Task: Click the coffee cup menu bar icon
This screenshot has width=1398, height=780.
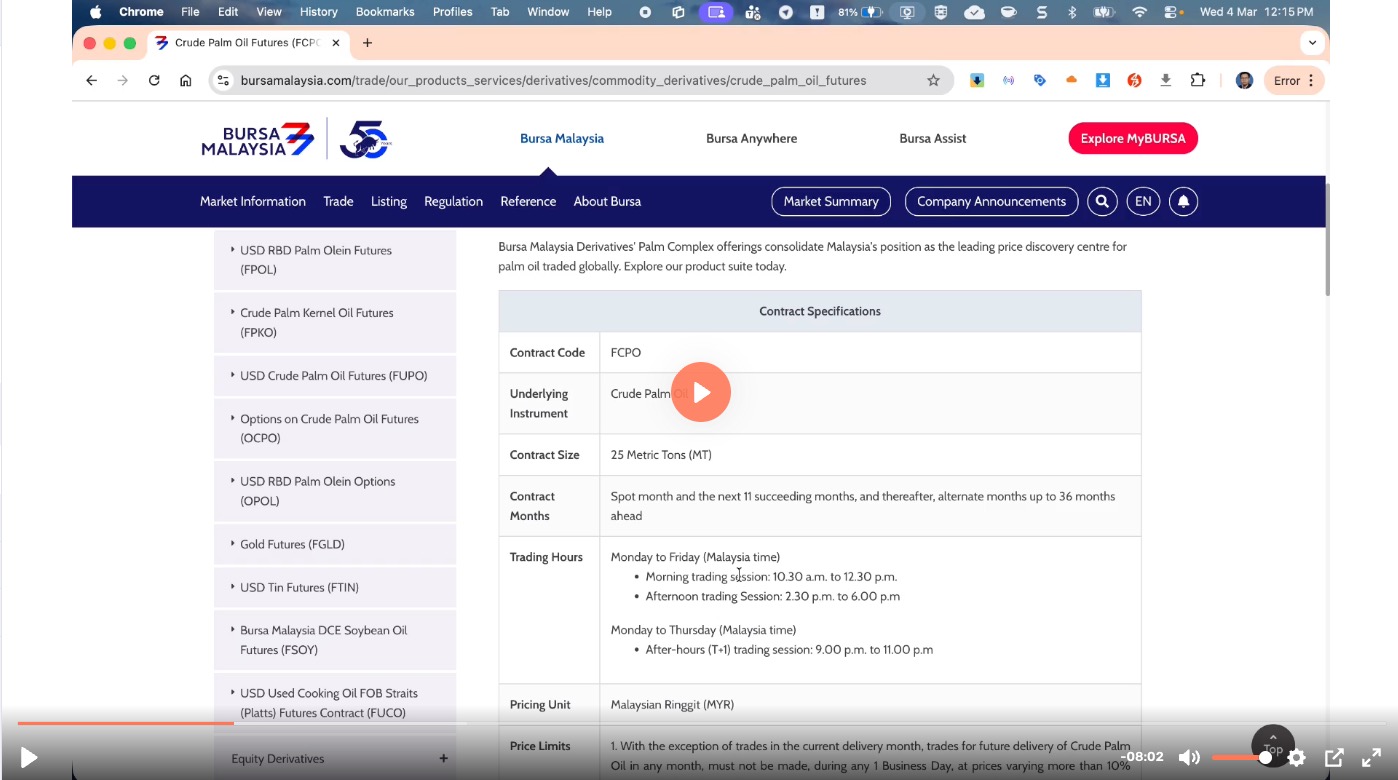Action: pyautogui.click(x=1009, y=12)
